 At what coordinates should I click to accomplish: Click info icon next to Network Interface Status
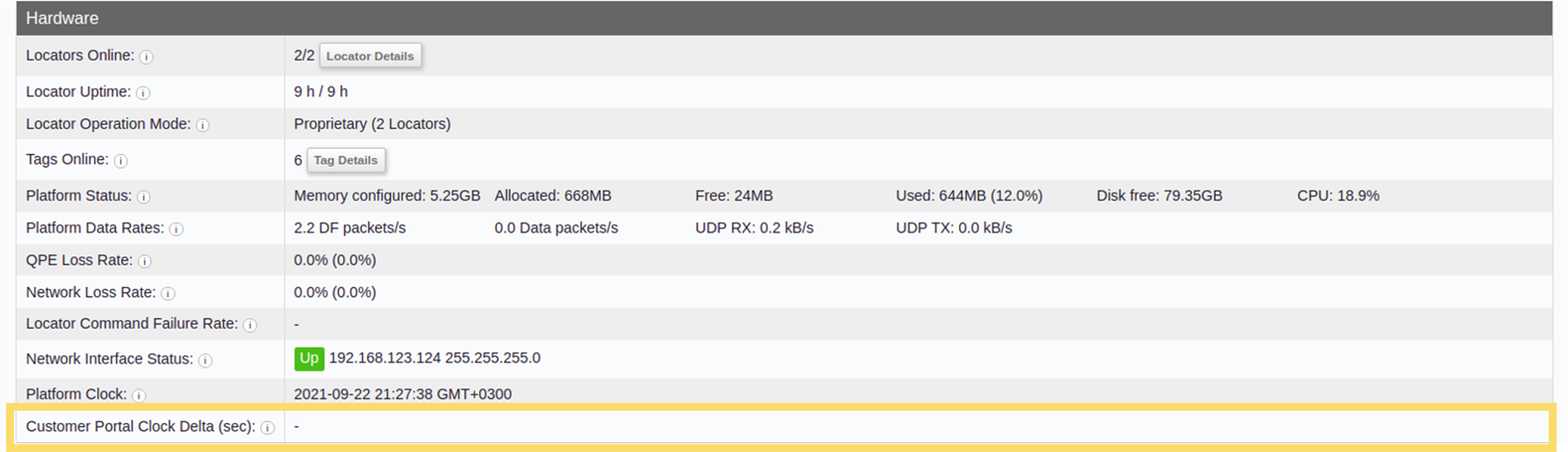click(x=206, y=361)
